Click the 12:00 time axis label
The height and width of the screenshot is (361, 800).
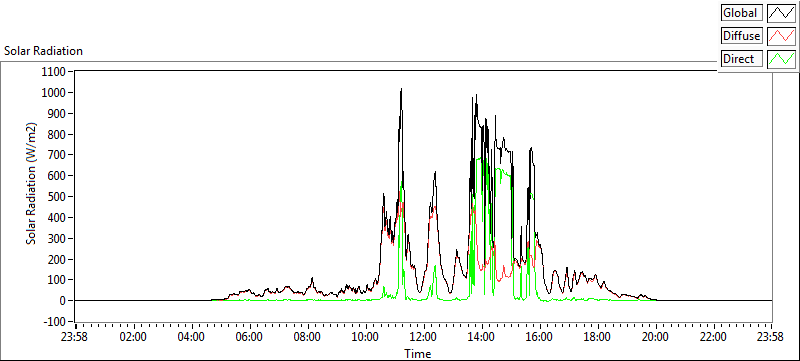(x=424, y=337)
